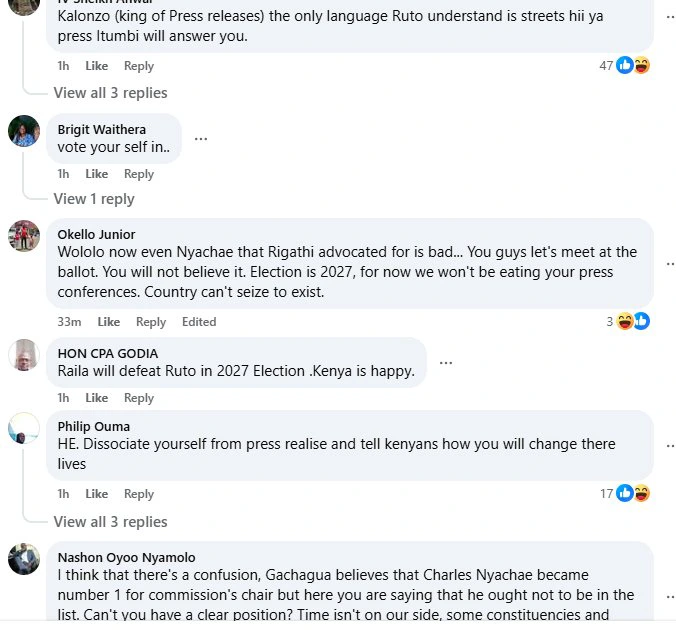Open Nashon Oyoo Nyamolo's profile name link
This screenshot has height=630, width=676.
pyautogui.click(x=126, y=557)
